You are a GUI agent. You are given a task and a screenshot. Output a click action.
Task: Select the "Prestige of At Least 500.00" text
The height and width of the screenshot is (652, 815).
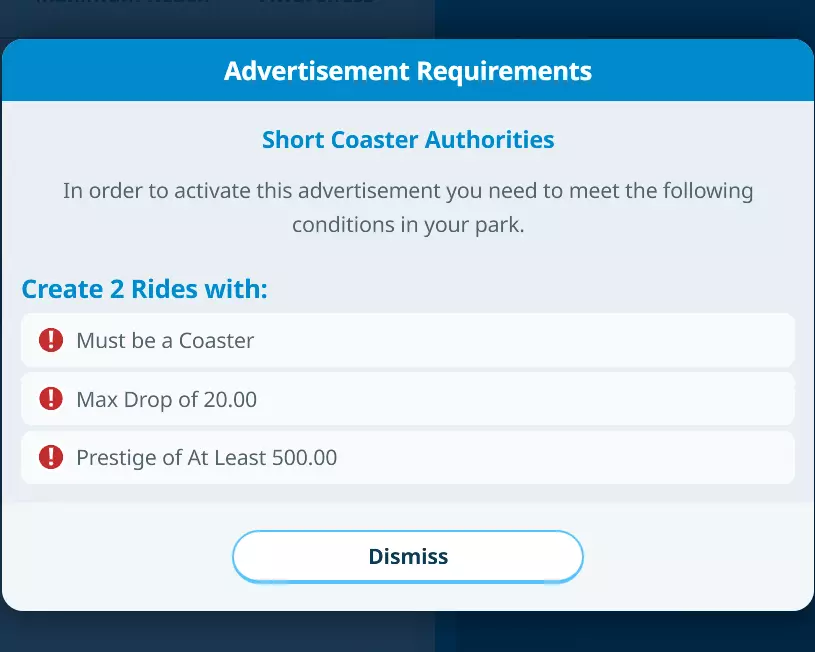pyautogui.click(x=206, y=458)
